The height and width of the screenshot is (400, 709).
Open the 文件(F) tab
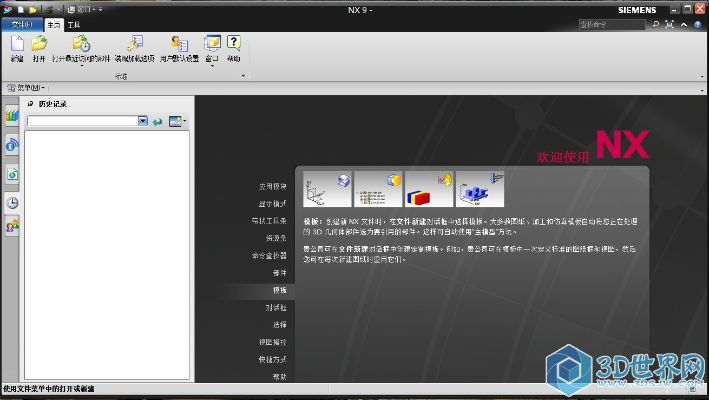22,24
